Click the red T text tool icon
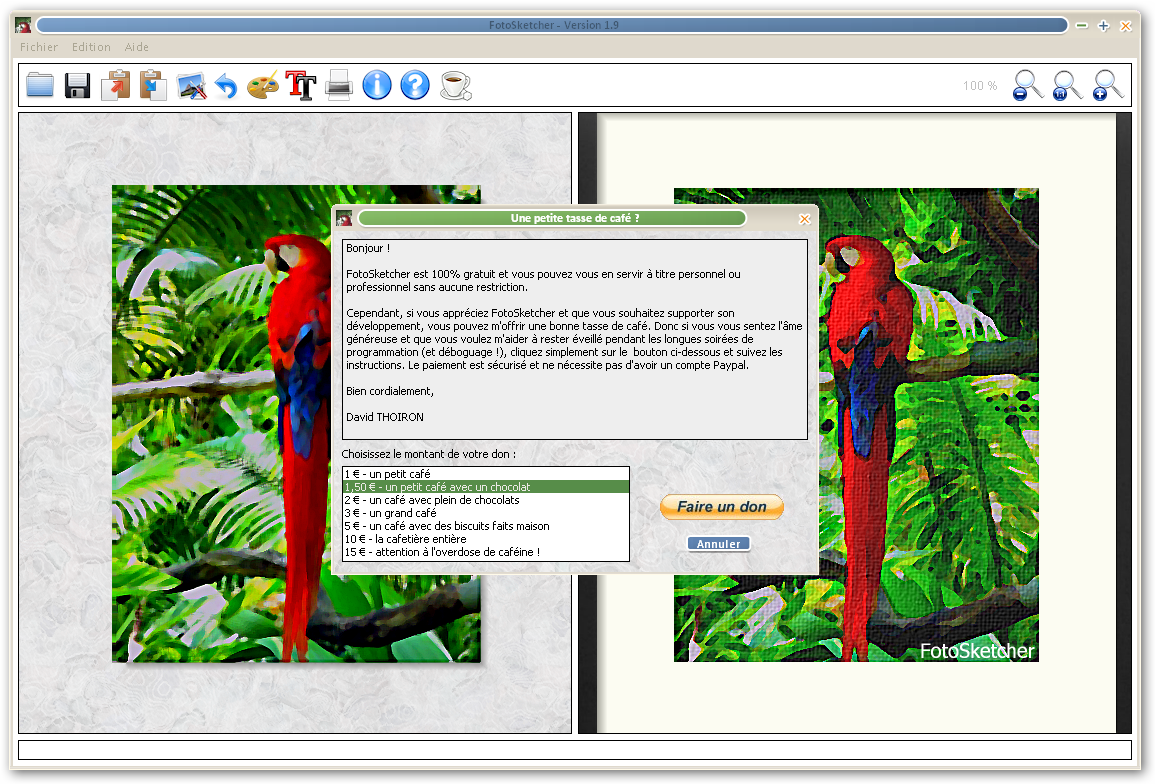The height and width of the screenshot is (784, 1155). 301,85
